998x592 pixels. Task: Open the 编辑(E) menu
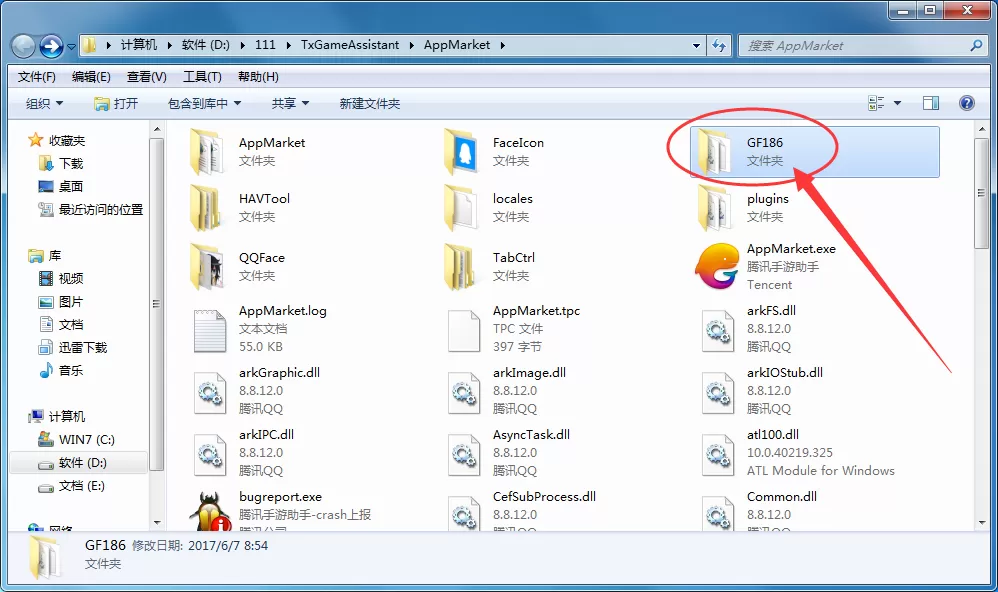coord(91,76)
